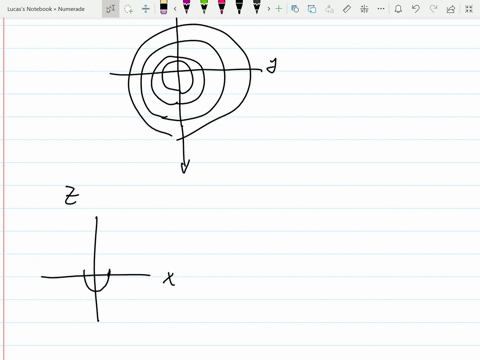Open the Math assistant tool

364,9
